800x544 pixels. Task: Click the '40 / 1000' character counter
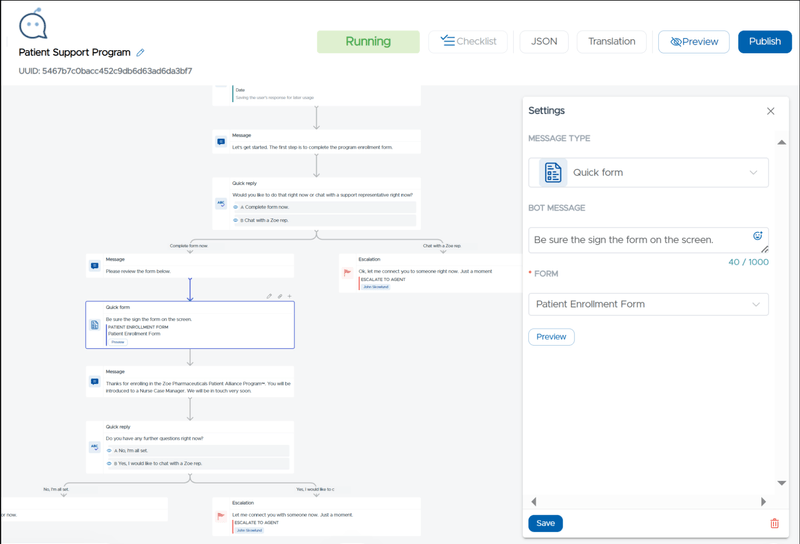click(x=748, y=262)
